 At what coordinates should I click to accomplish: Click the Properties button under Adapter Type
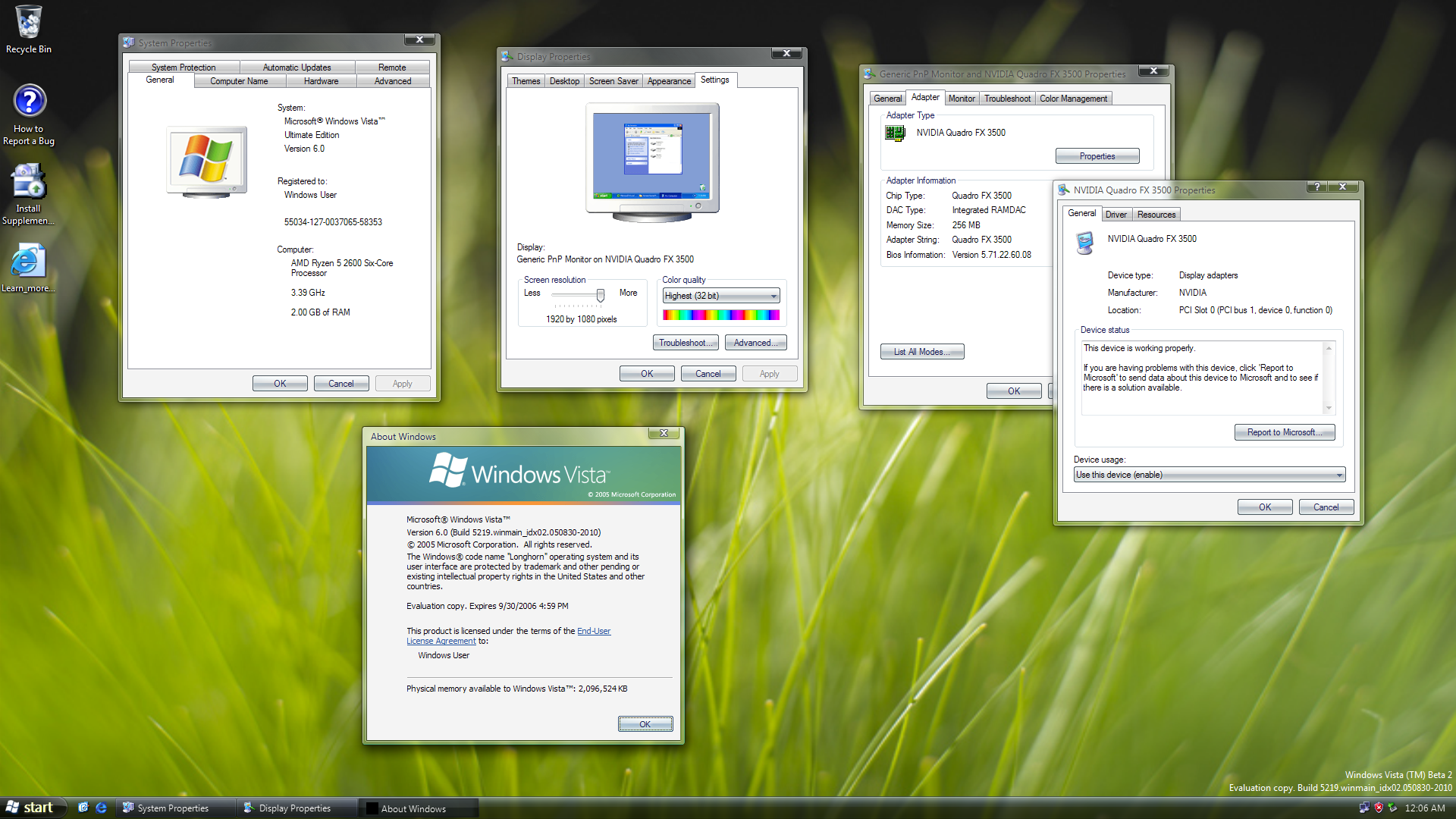coord(1097,156)
